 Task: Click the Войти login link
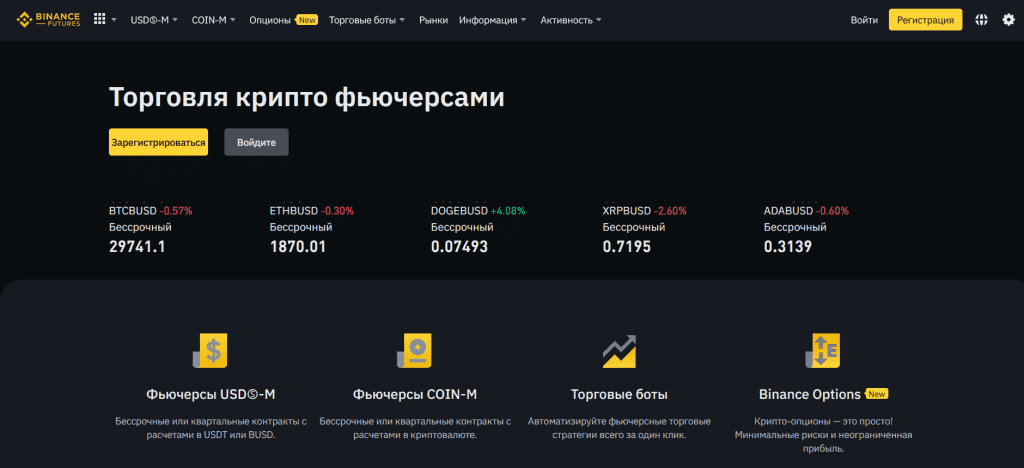point(864,20)
